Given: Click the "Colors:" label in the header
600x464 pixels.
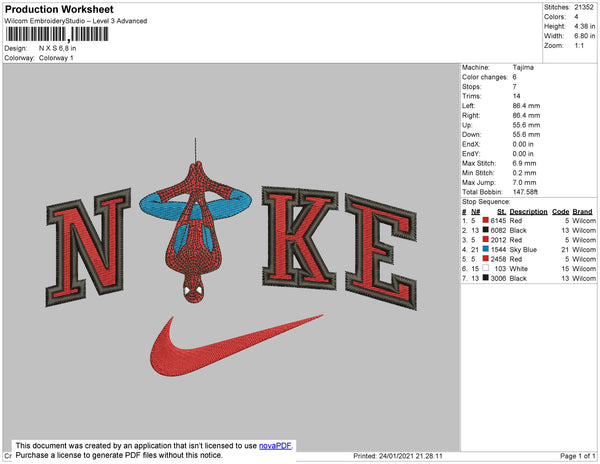Looking at the screenshot, I should 554,17.
